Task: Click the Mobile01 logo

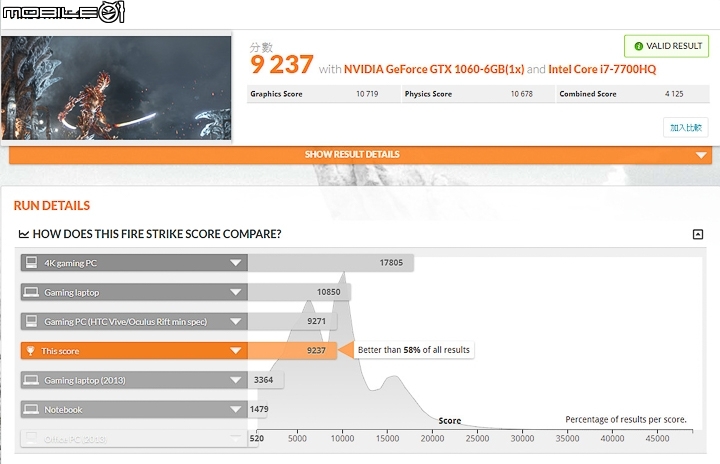Action: 63,11
